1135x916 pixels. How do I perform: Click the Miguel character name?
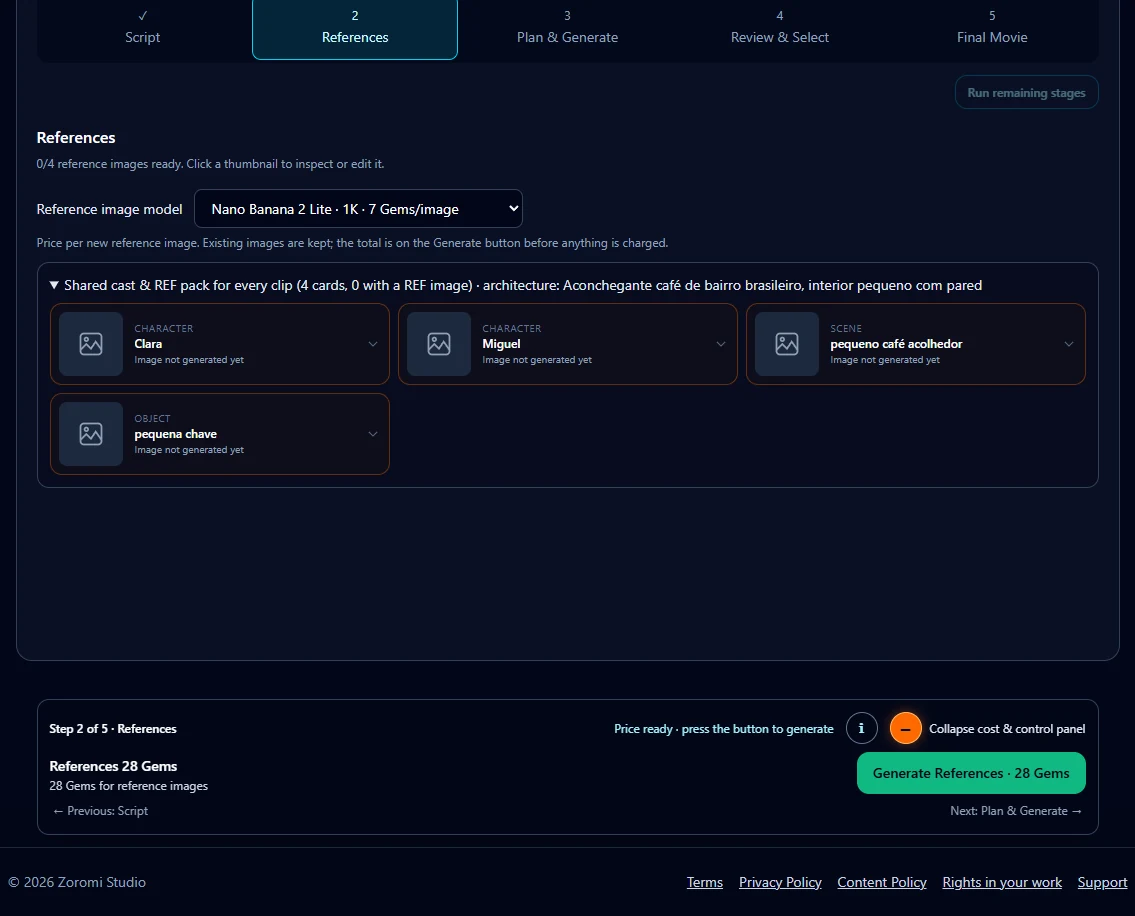pos(502,344)
